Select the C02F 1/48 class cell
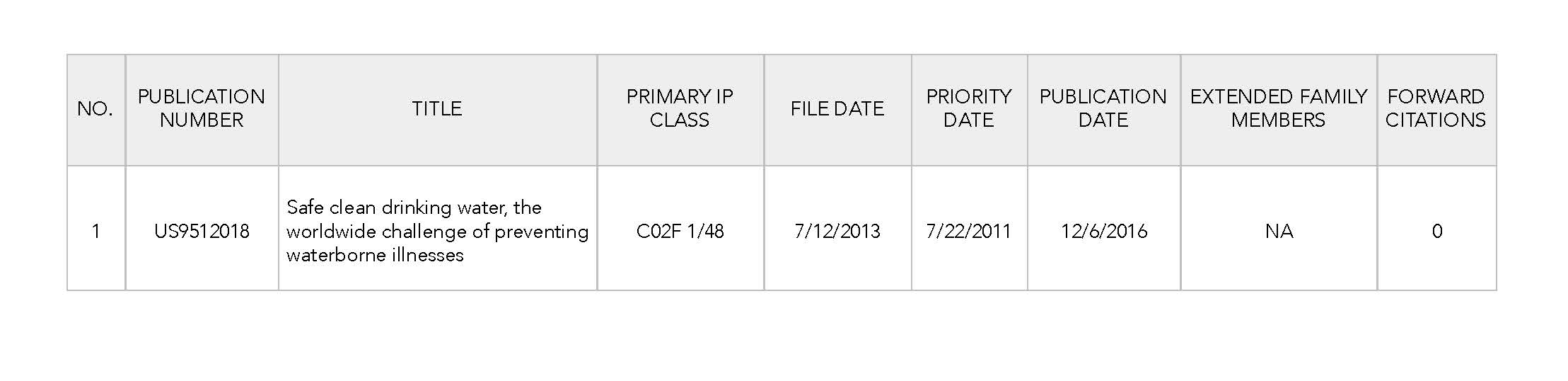This screenshot has width=1568, height=381. tap(680, 232)
